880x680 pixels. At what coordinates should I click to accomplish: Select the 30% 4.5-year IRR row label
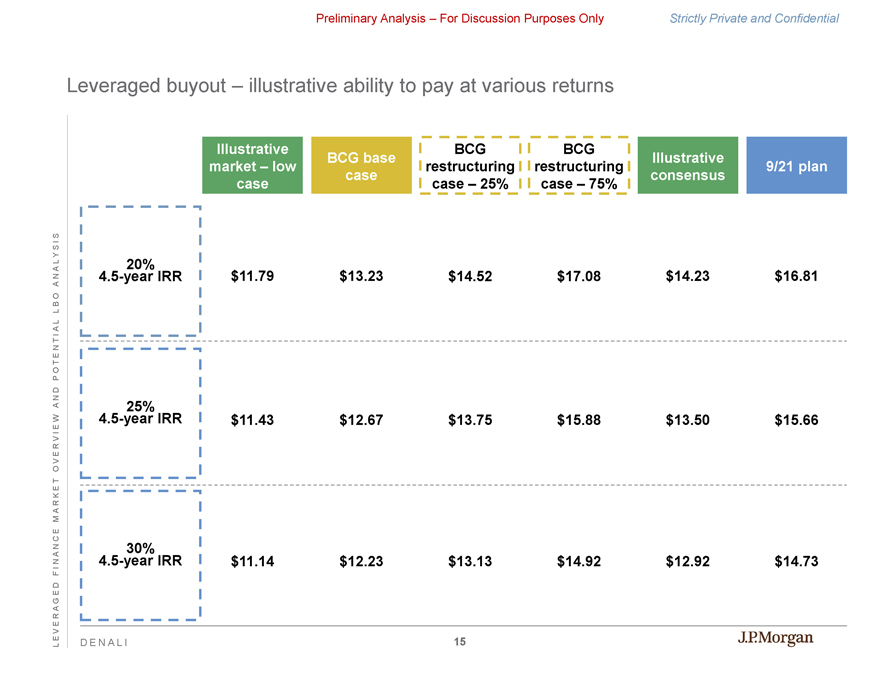[140, 555]
